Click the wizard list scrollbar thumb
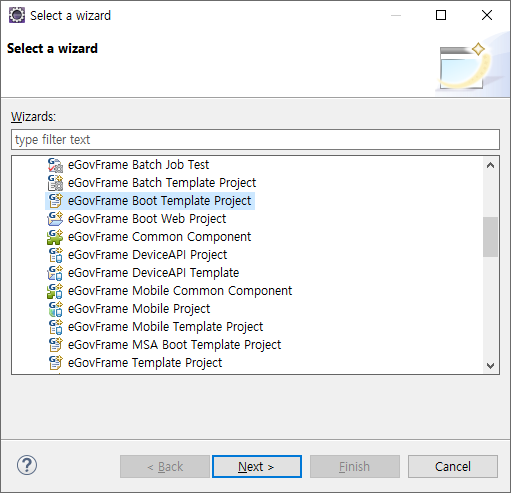 click(490, 237)
